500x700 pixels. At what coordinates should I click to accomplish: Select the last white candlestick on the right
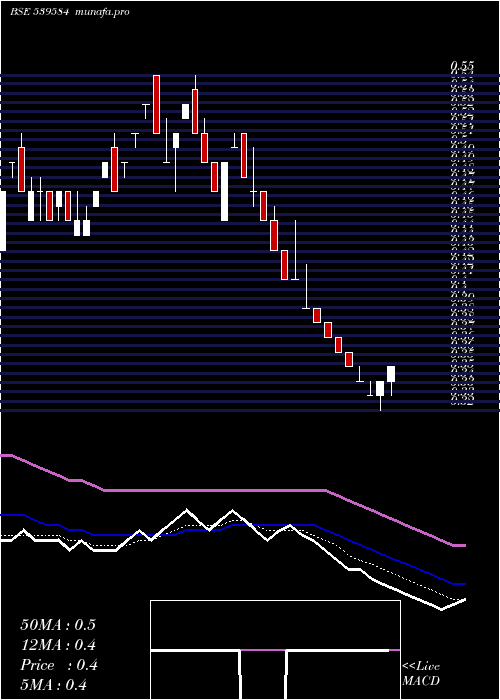click(x=391, y=374)
